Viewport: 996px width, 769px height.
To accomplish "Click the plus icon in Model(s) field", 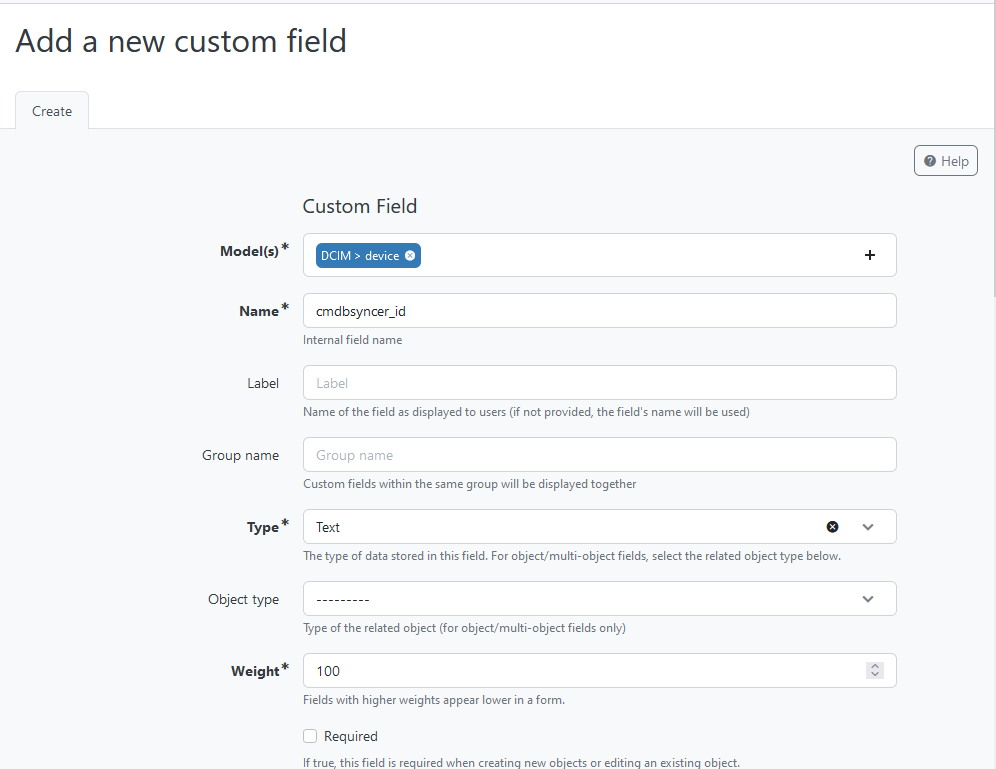I will point(869,255).
